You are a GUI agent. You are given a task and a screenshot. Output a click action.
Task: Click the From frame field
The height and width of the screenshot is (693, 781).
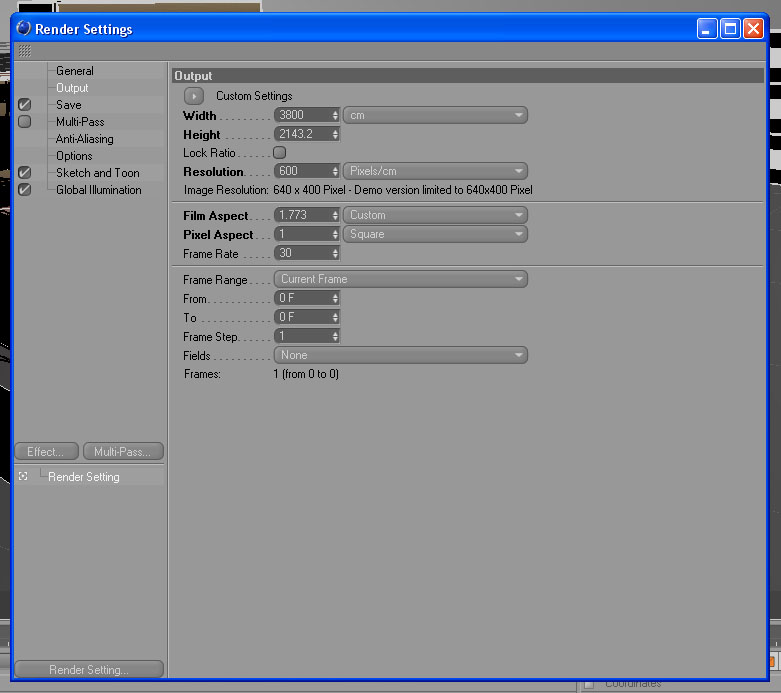click(302, 298)
